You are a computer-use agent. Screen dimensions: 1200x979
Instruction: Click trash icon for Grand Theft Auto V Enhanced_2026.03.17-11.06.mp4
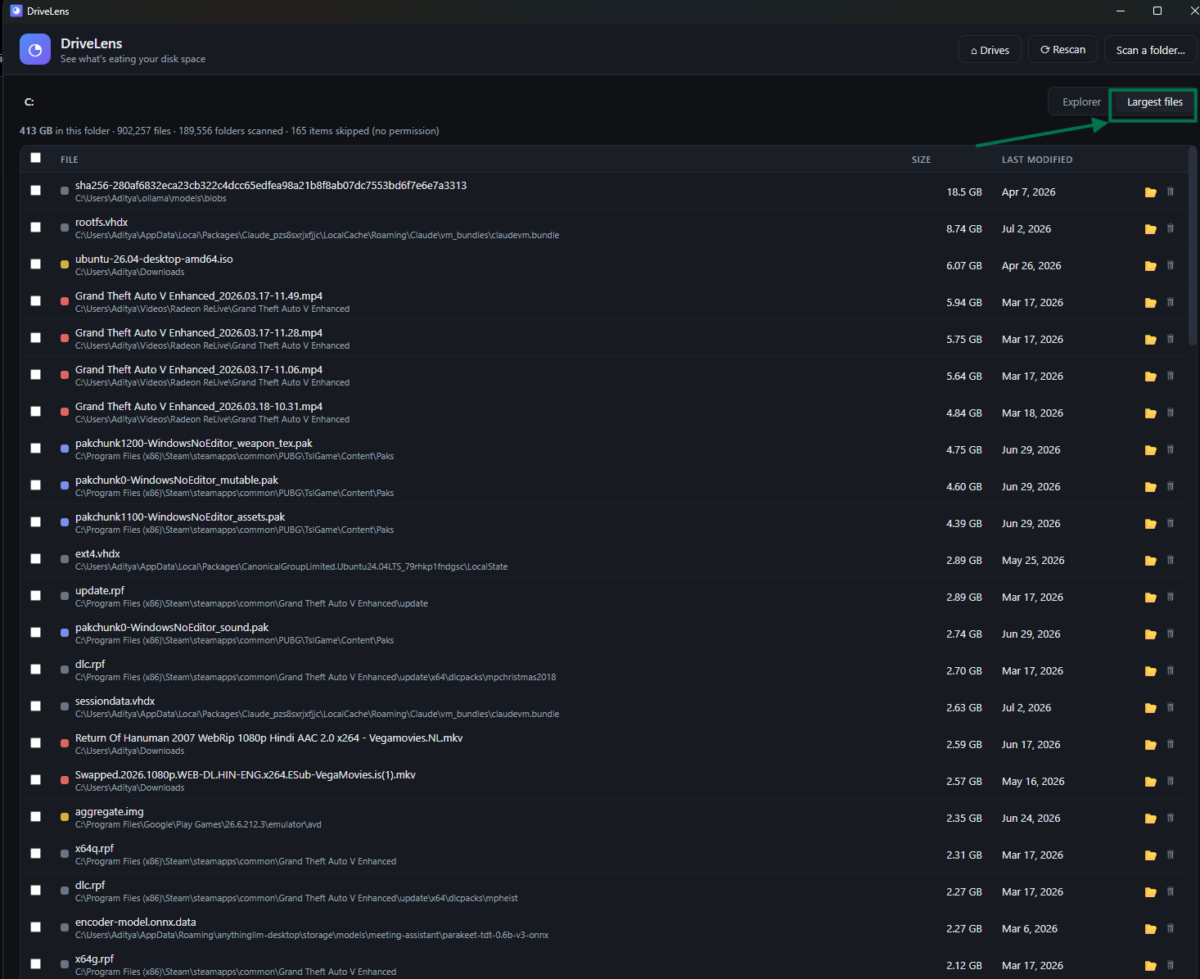point(1170,376)
